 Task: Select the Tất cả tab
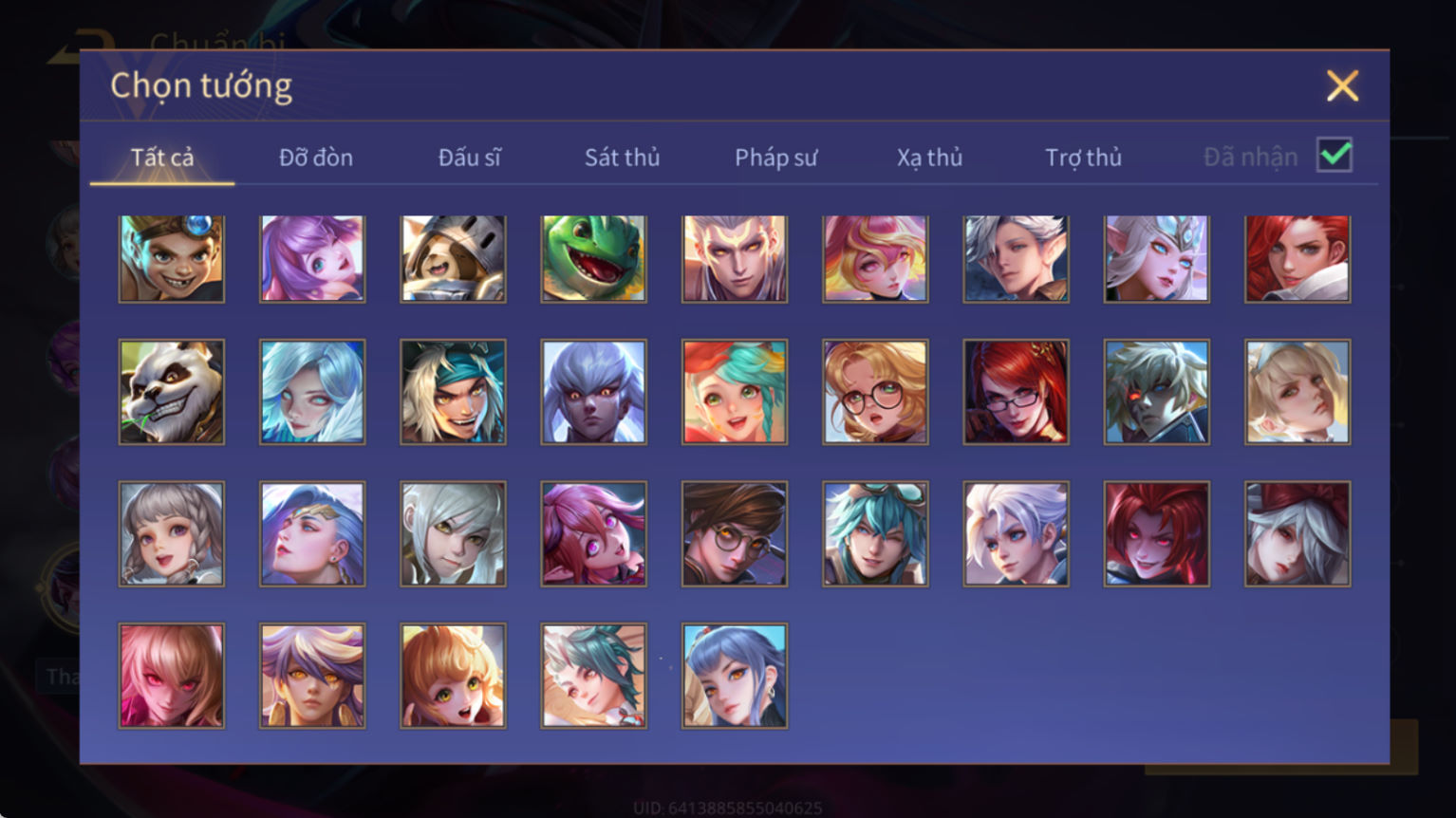tap(162, 158)
